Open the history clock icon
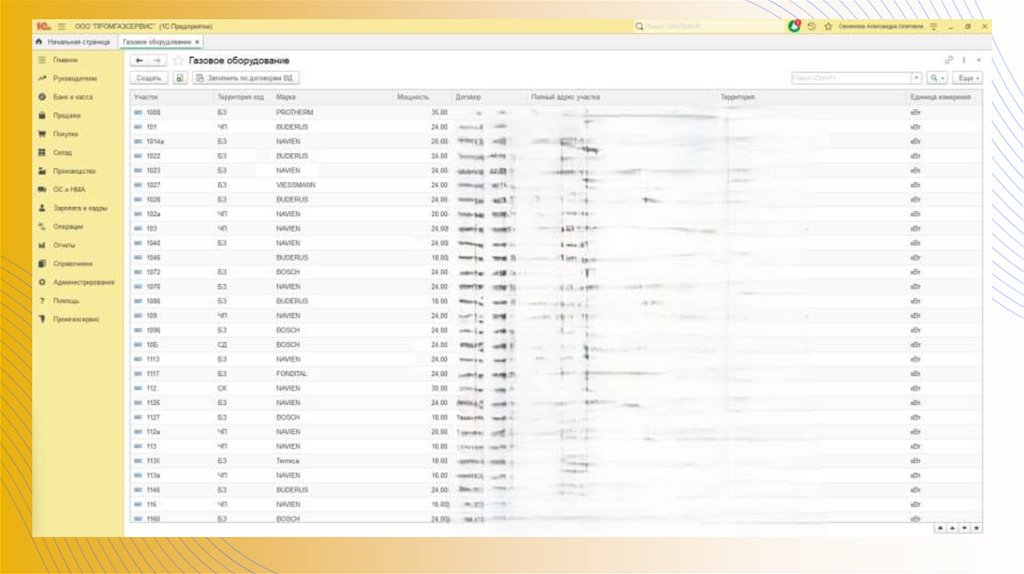 [x=812, y=26]
